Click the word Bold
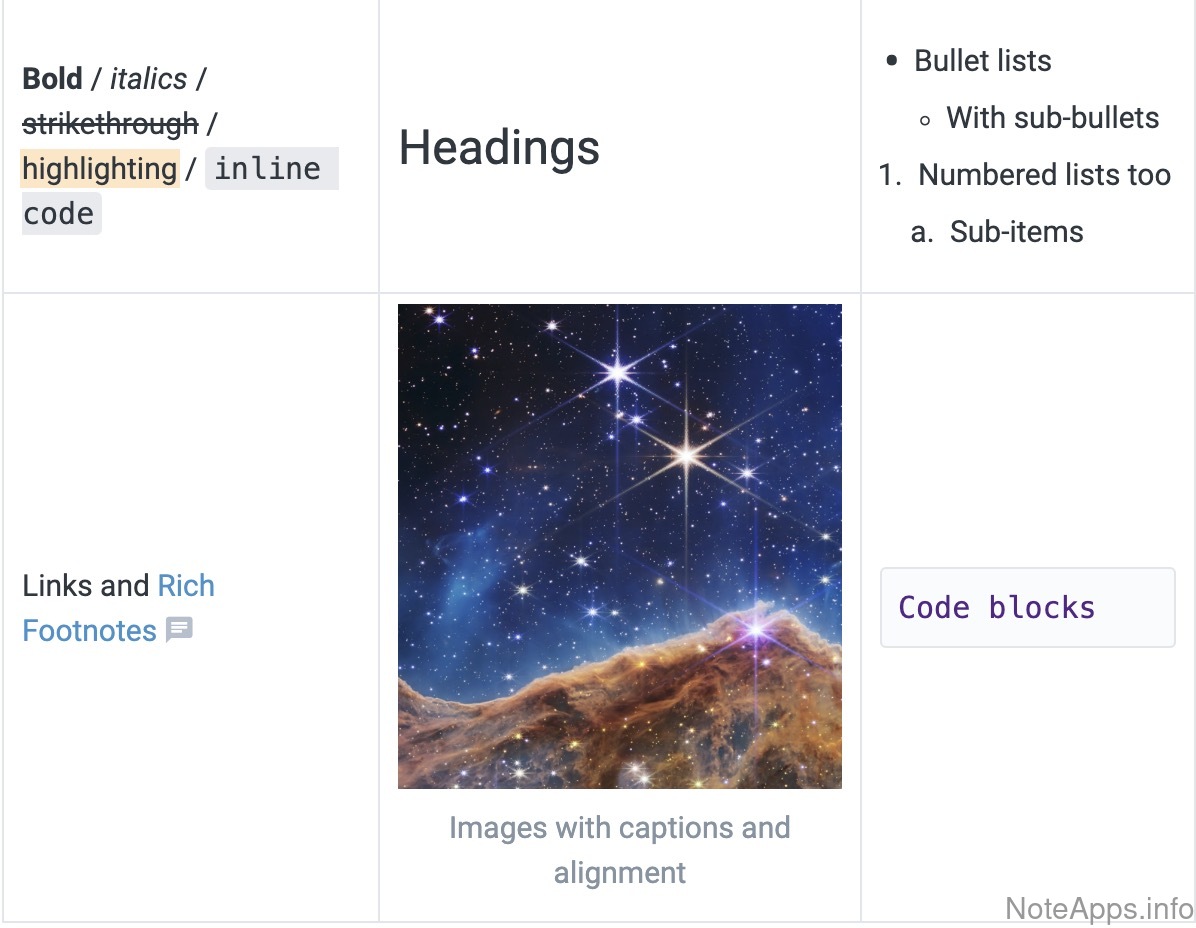This screenshot has height=928, width=1196. (52, 78)
